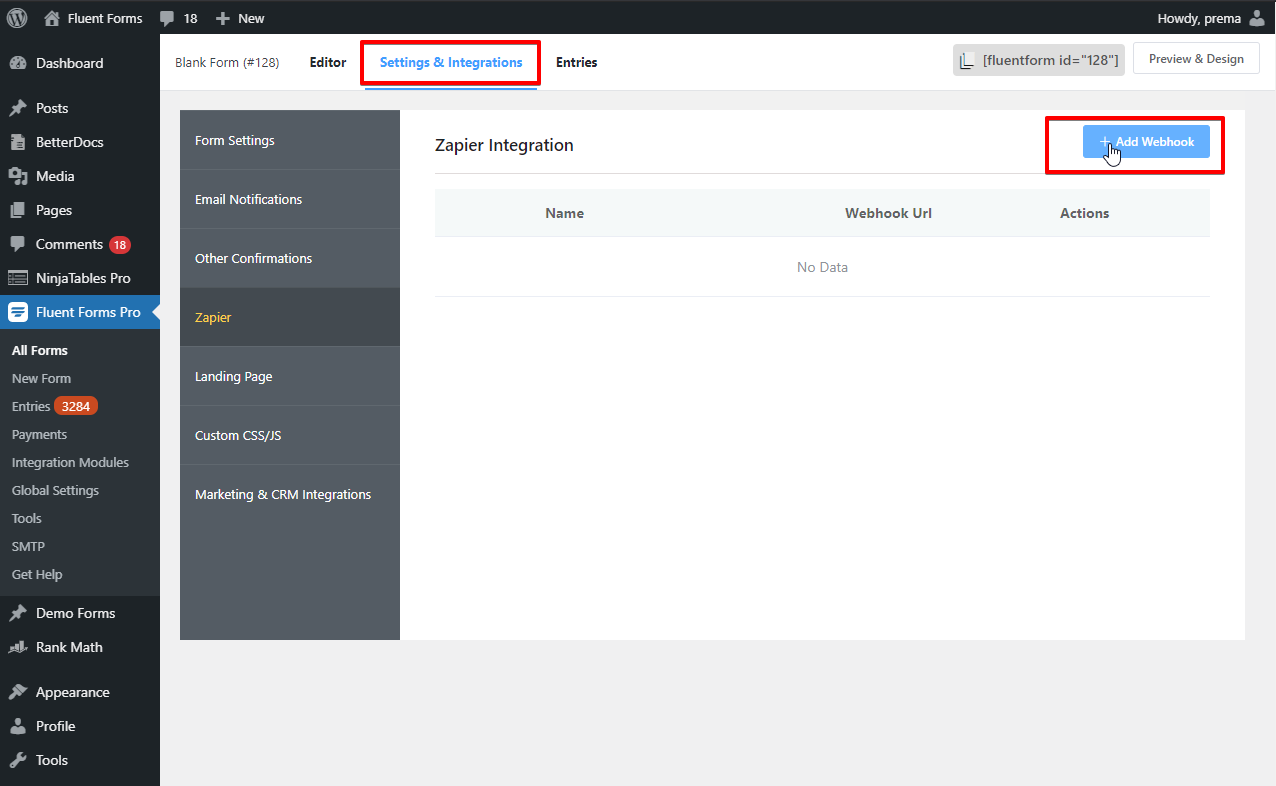Viewport: 1276px width, 786px height.
Task: Click the NinjaTables Pro table icon
Action: 18,278
